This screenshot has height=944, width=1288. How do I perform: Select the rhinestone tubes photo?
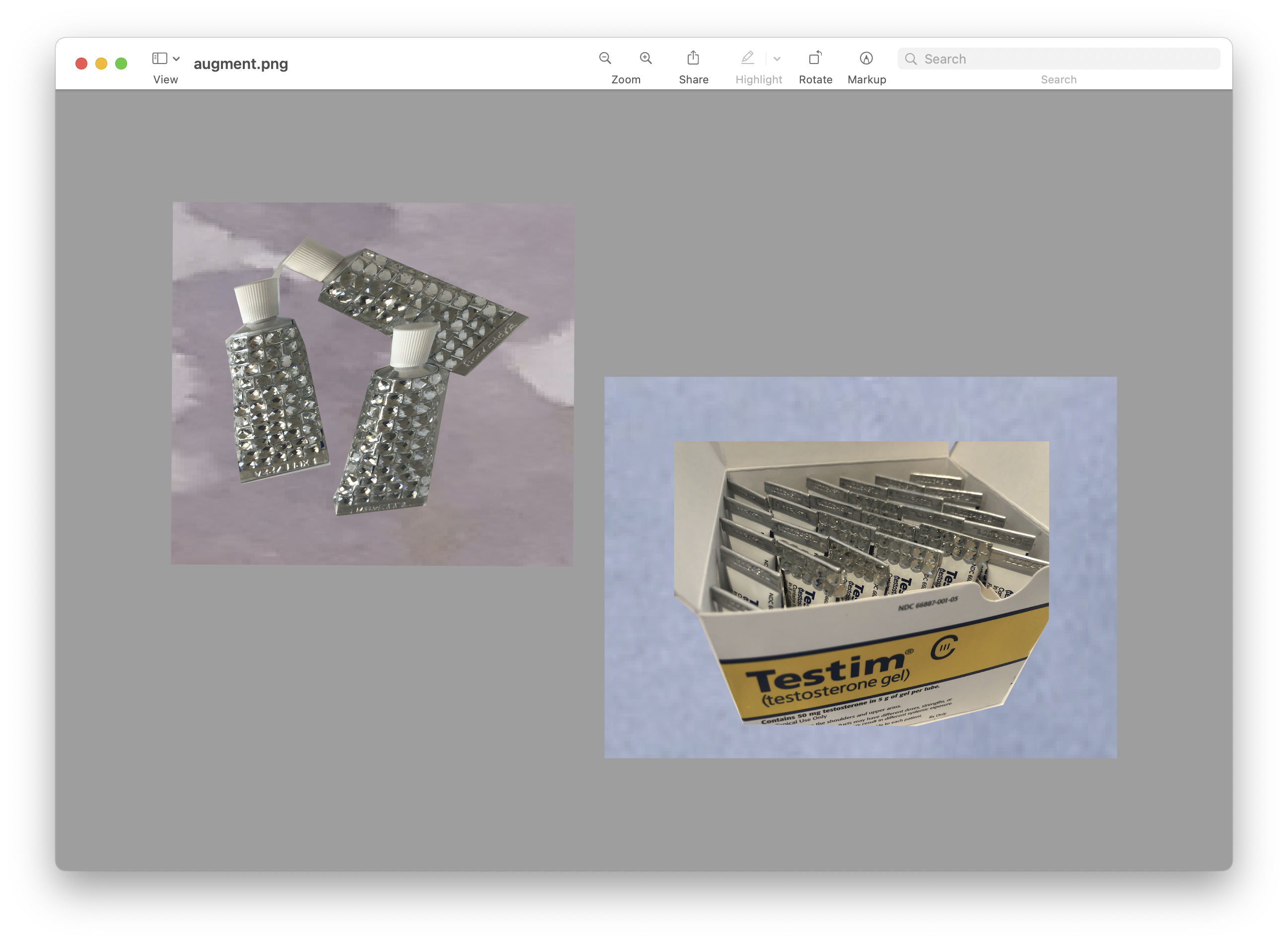click(372, 384)
